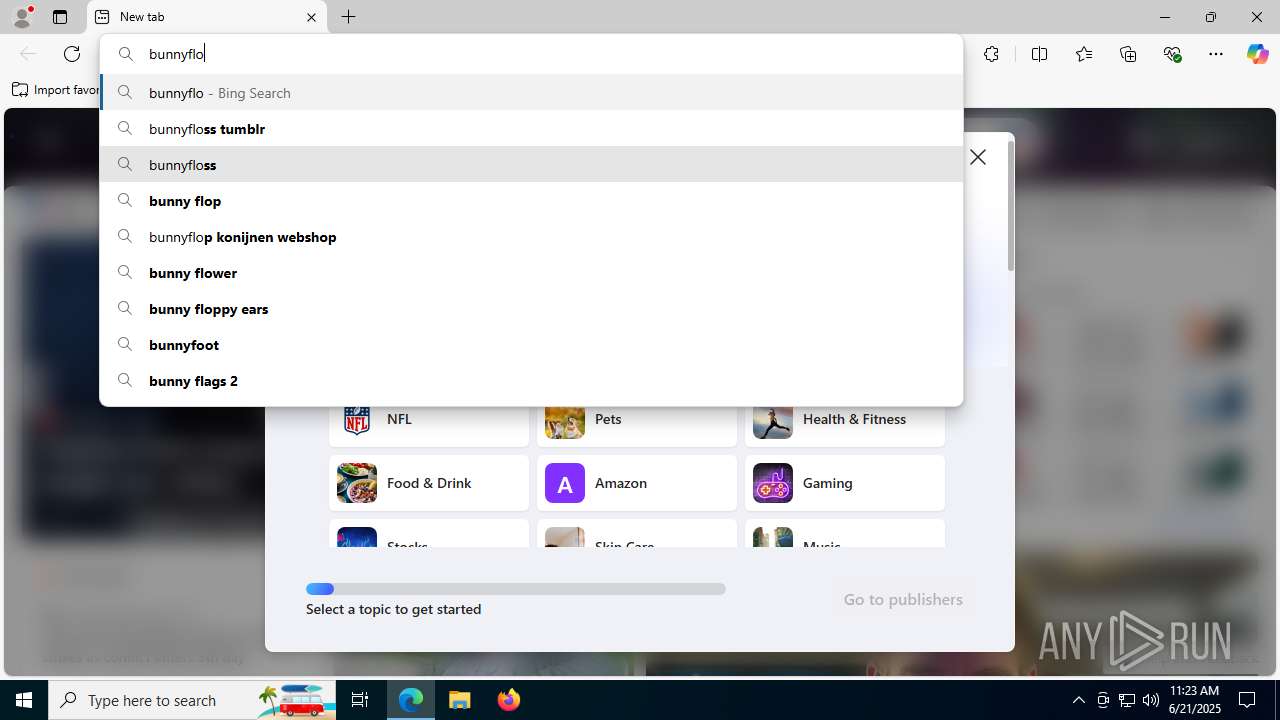Select the bunnyfloss suggestion
Viewport: 1280px width, 720px height.
click(531, 164)
